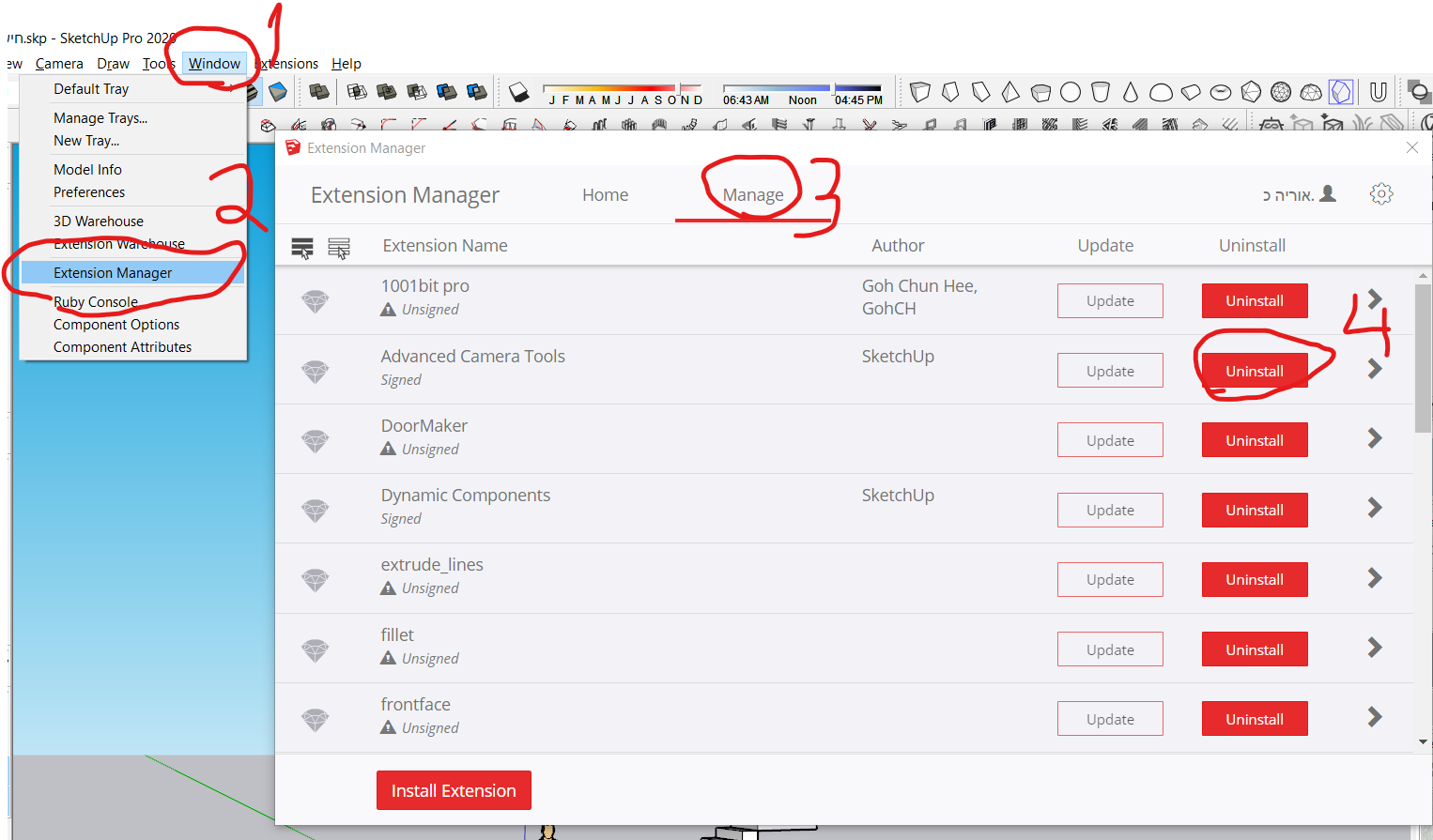Open Ruby Console from Window menu
The width and height of the screenshot is (1433, 840).
(96, 302)
